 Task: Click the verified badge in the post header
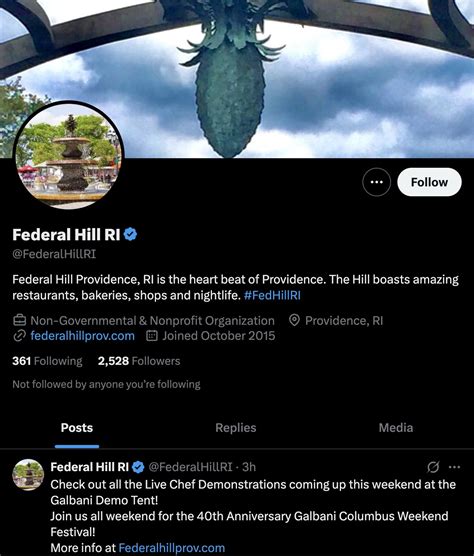click(138, 467)
